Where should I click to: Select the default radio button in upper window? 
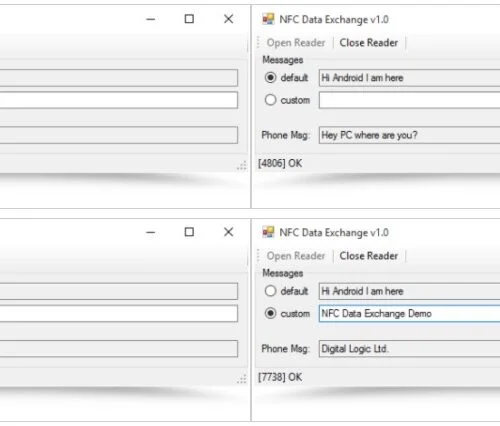(x=270, y=78)
